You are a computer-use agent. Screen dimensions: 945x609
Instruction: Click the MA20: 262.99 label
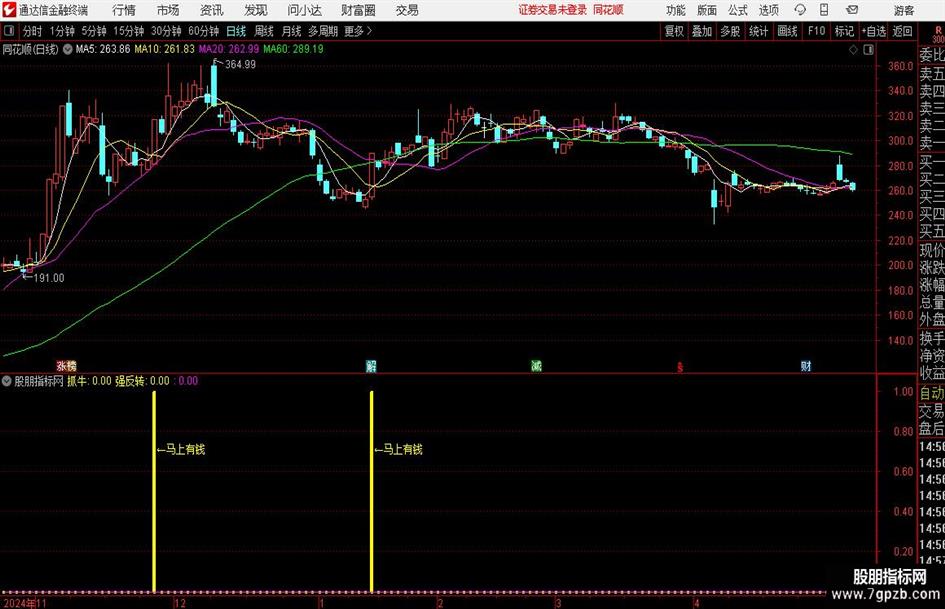(x=229, y=49)
